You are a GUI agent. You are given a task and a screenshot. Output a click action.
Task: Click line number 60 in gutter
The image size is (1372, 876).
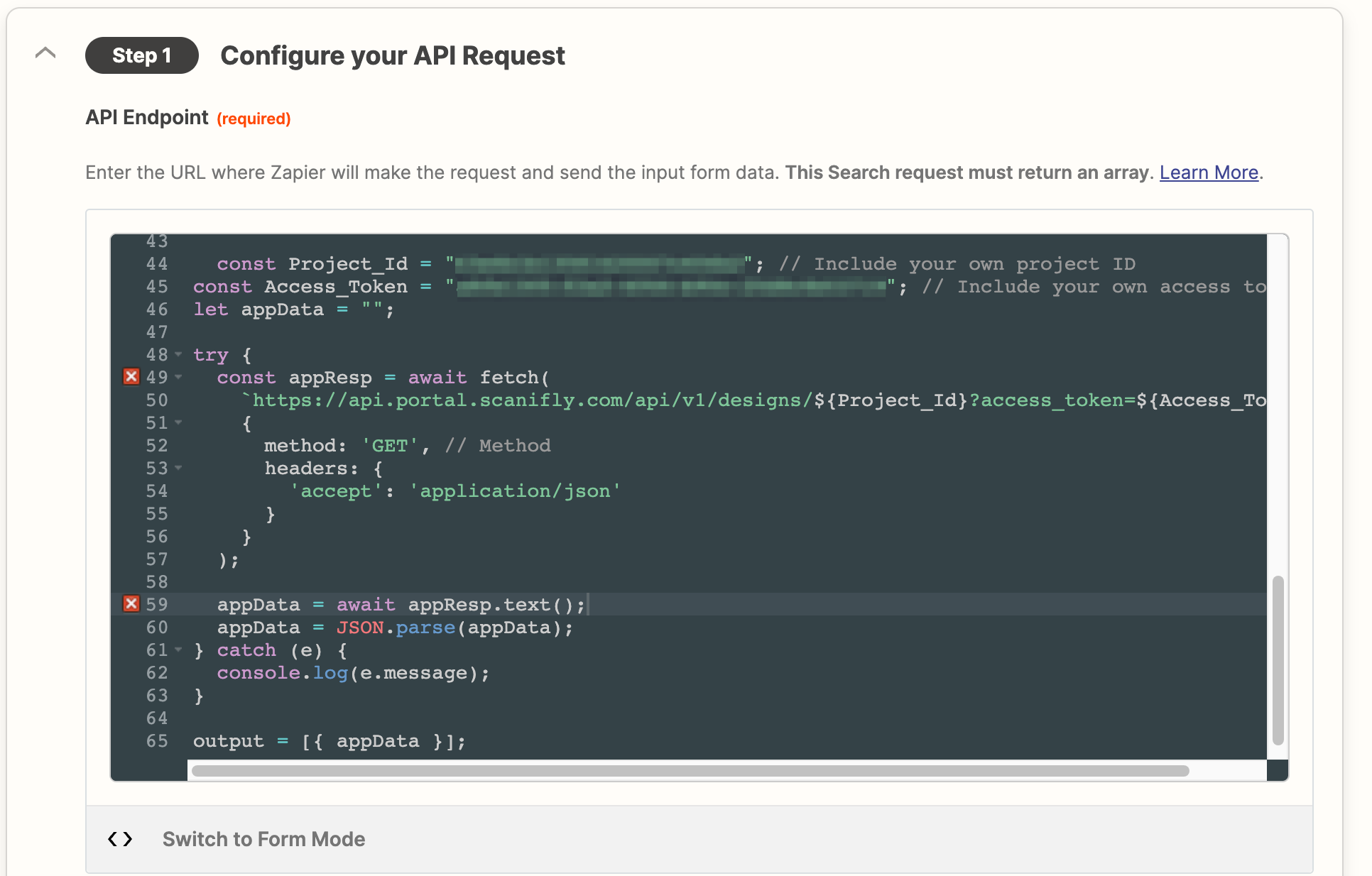[157, 628]
